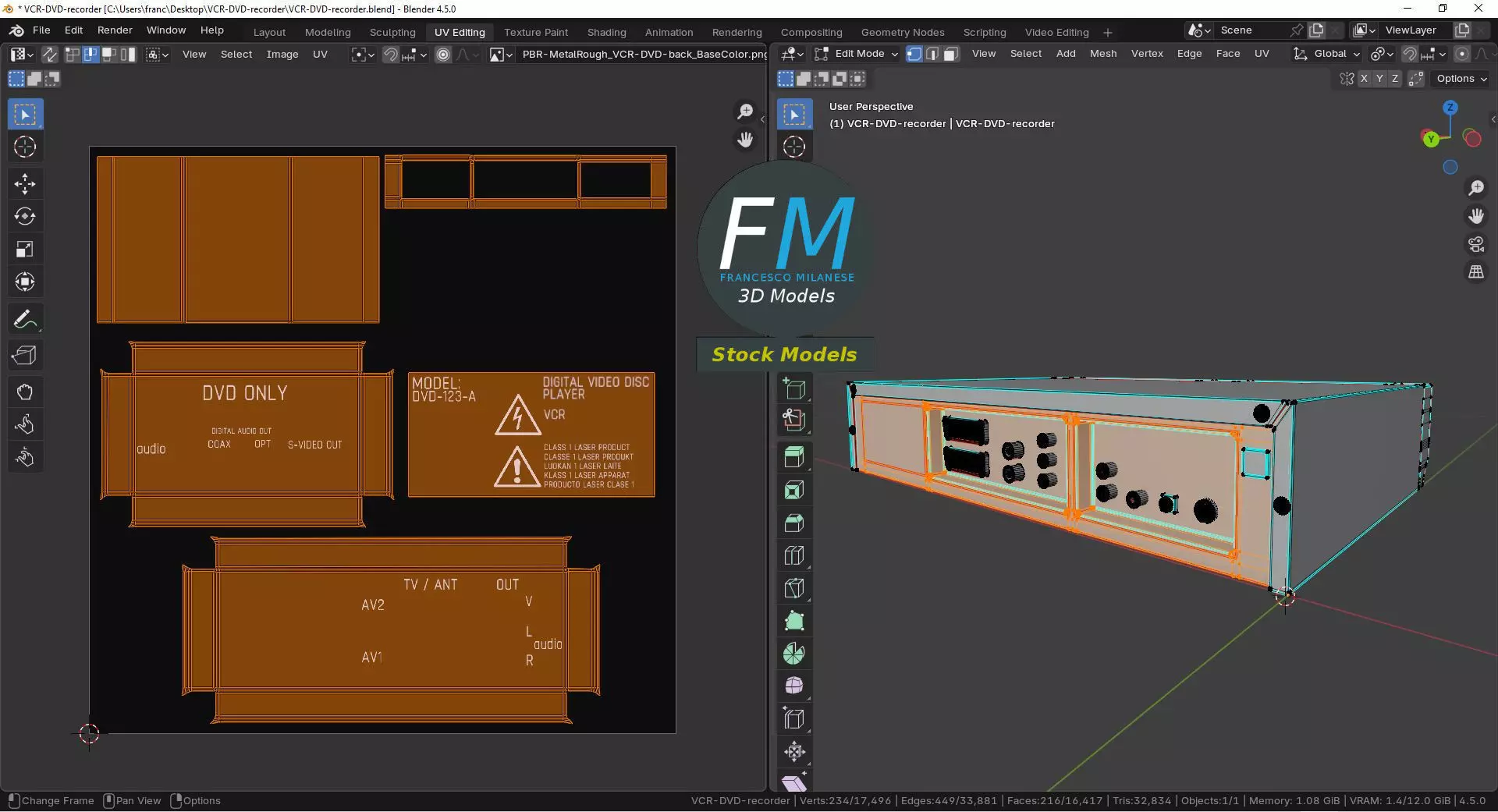Select the Transform tool in UV editor
Viewport: 1498px width, 812px height.
click(25, 282)
